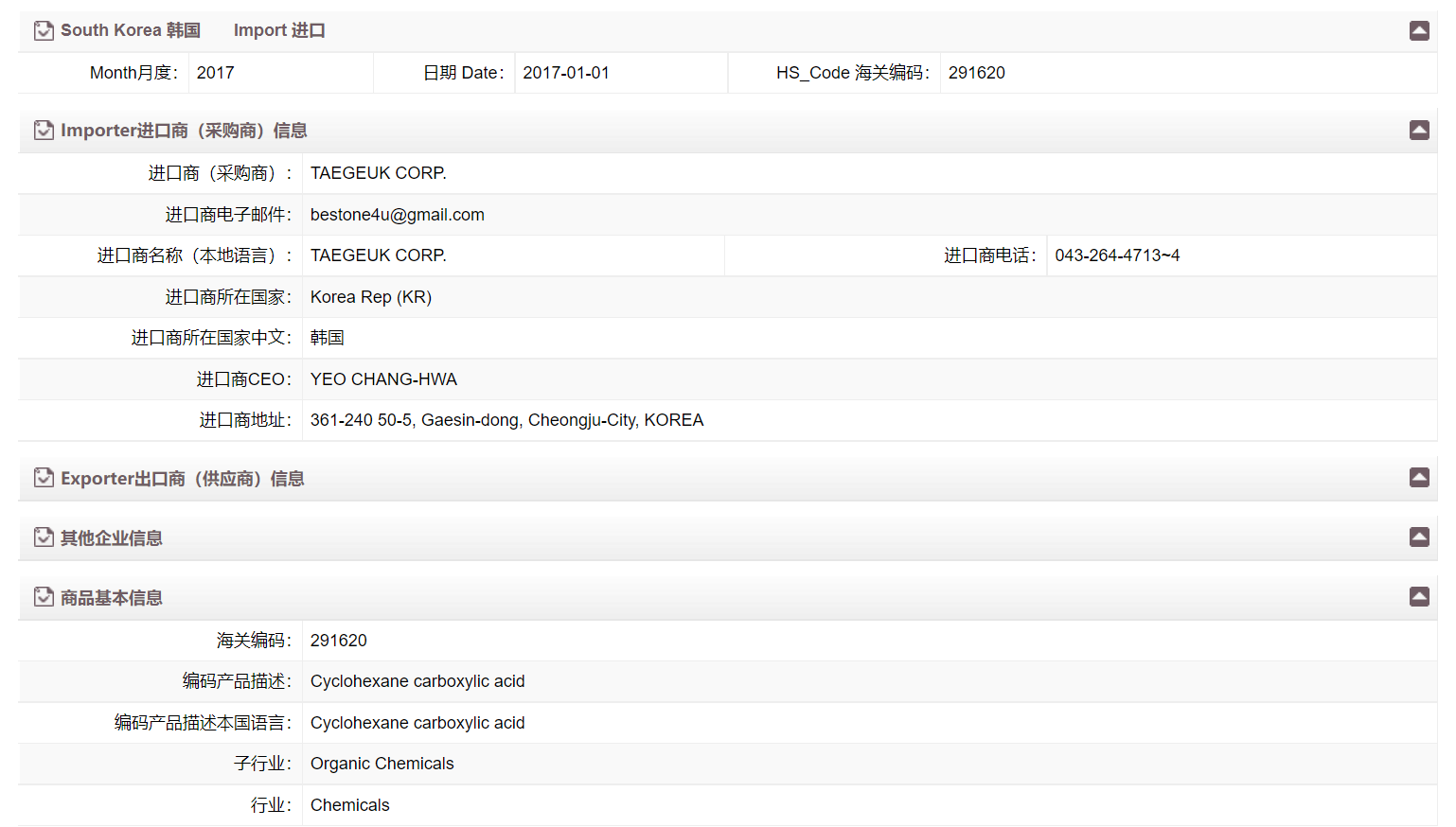Screen dimensions: 1456x827
Task: Click the HS_Code 海关编码 field label
Action: tap(853, 73)
